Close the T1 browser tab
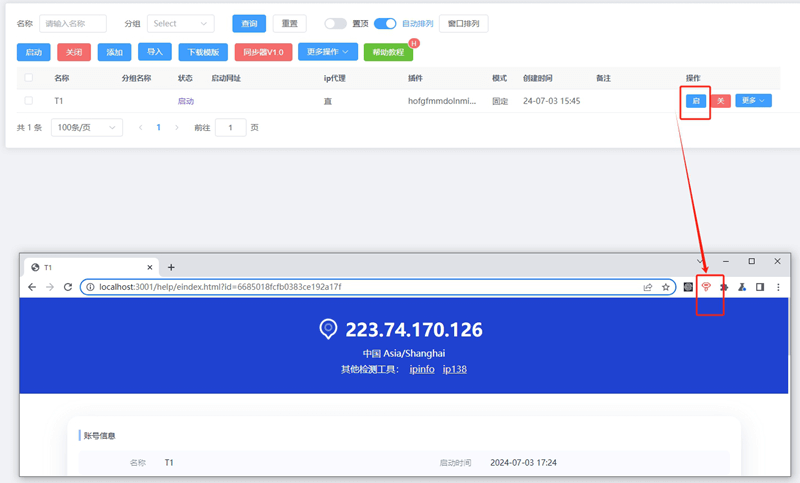The width and height of the screenshot is (800, 483). pos(149,267)
